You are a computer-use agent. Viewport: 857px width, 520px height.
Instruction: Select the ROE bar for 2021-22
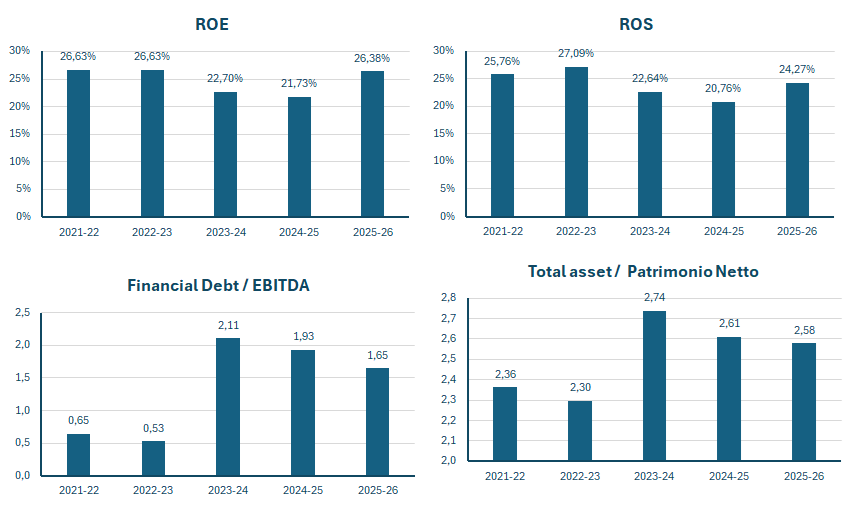point(78,143)
